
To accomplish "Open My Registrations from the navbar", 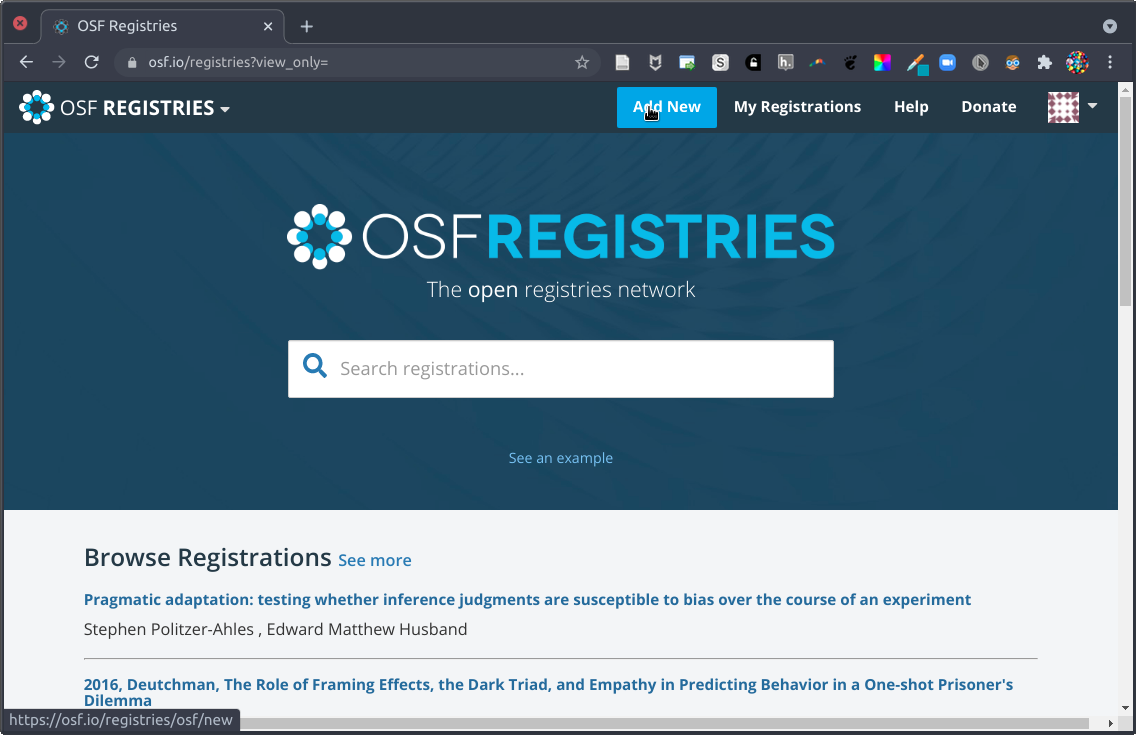I will pos(797,107).
